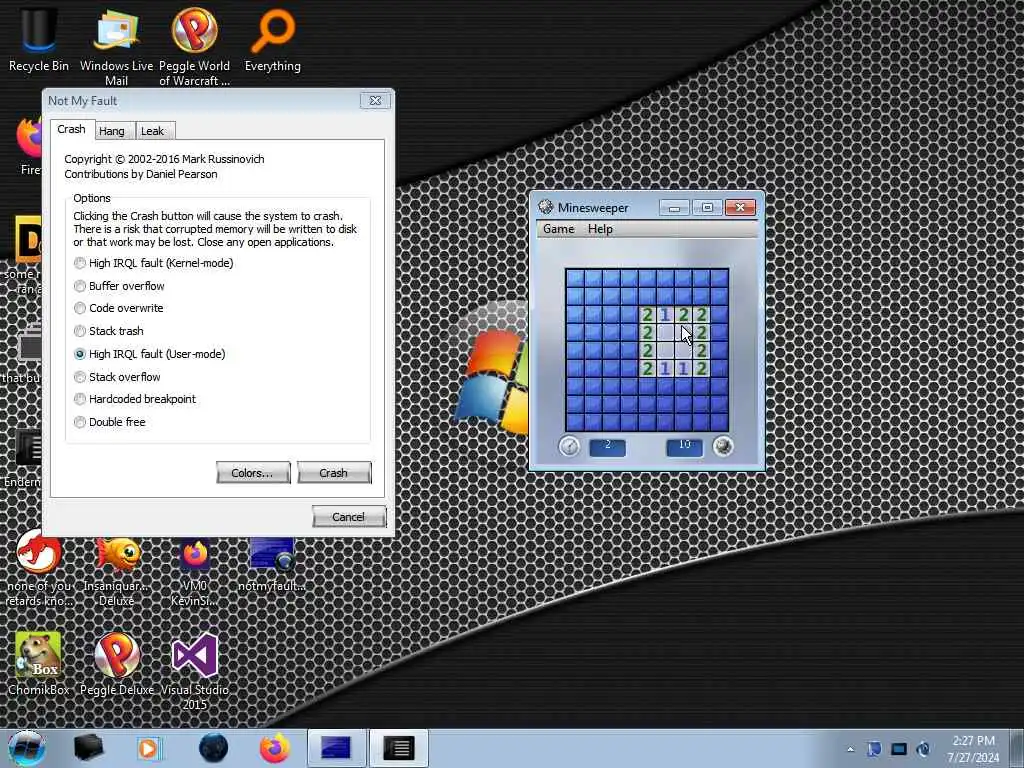Click the Show Desktop strip on the taskbar
The image size is (1024, 768).
point(1017,749)
